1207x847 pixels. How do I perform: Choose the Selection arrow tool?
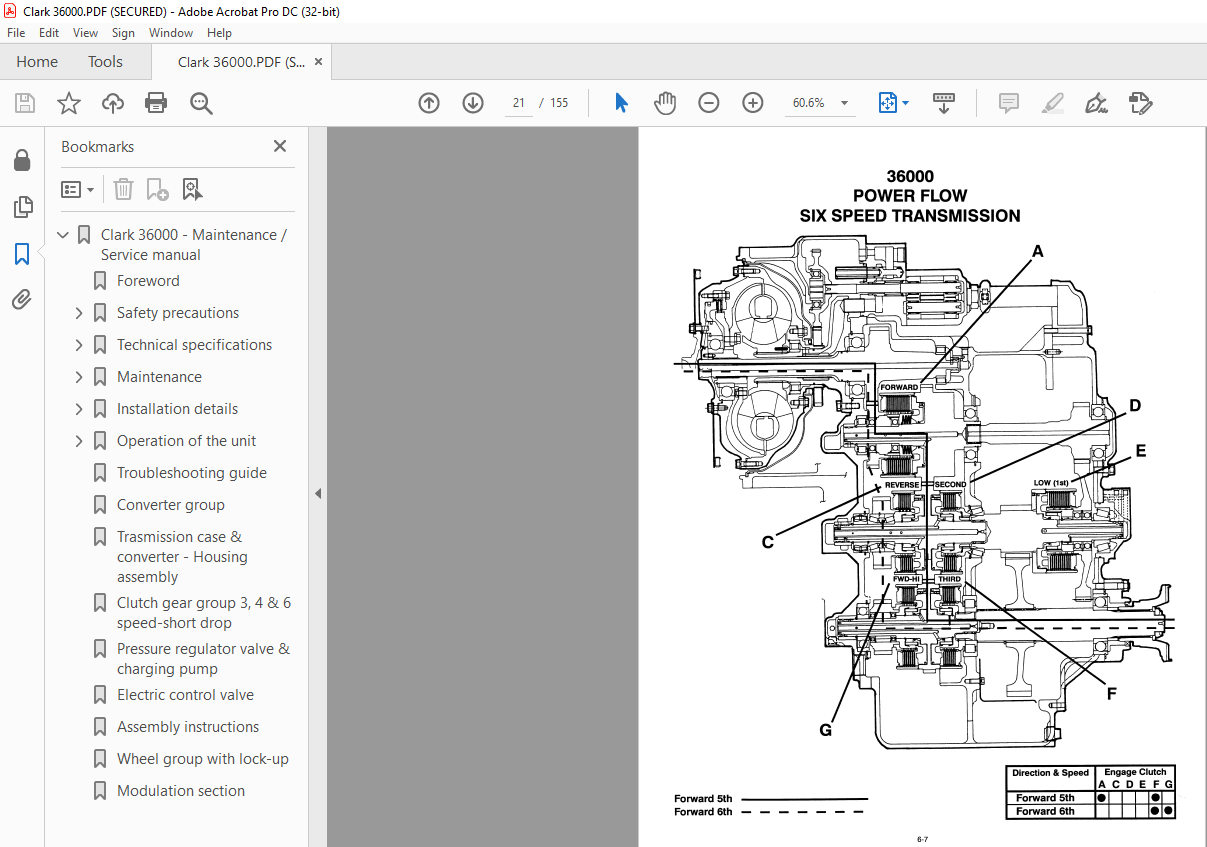pos(621,103)
